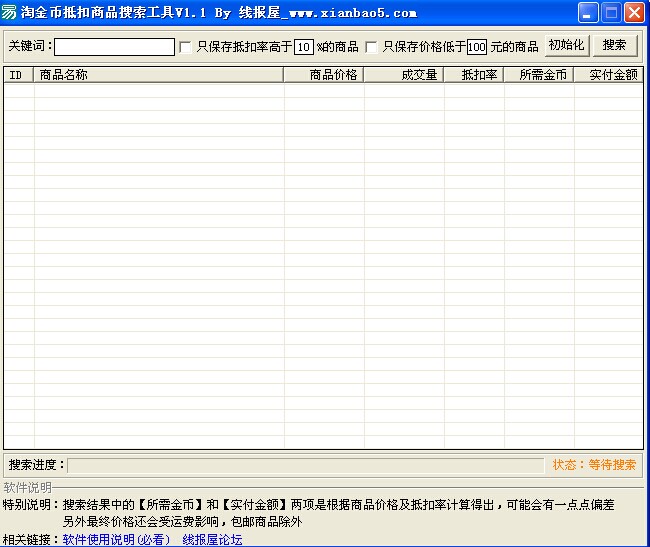Minimize the window
Viewport: 650px width, 547px height.
(588, 13)
